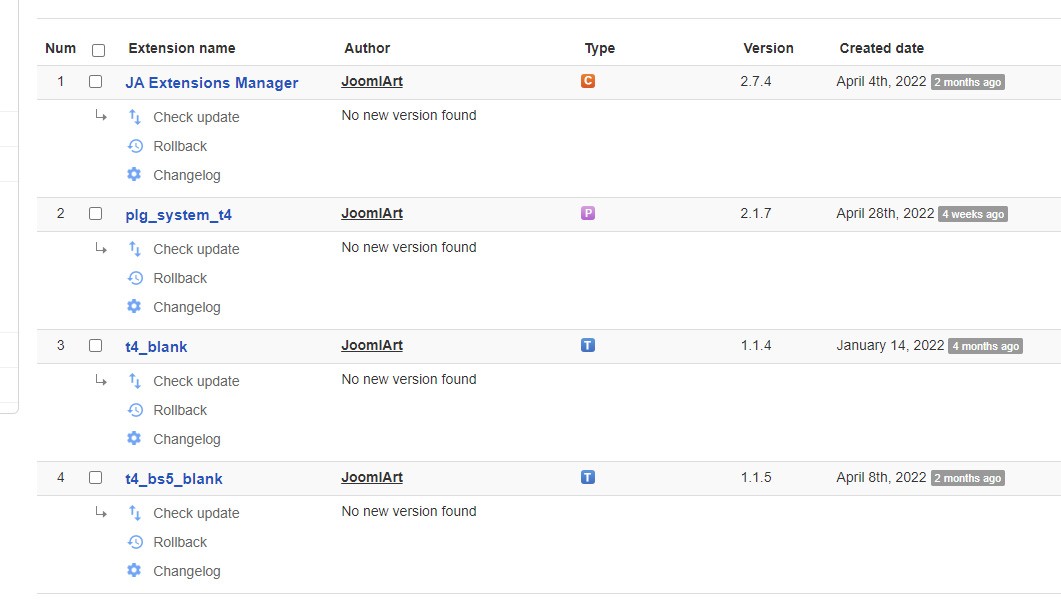Screen dimensions: 1061x601
Task: Sort by the Created date column header
Action: click(881, 48)
